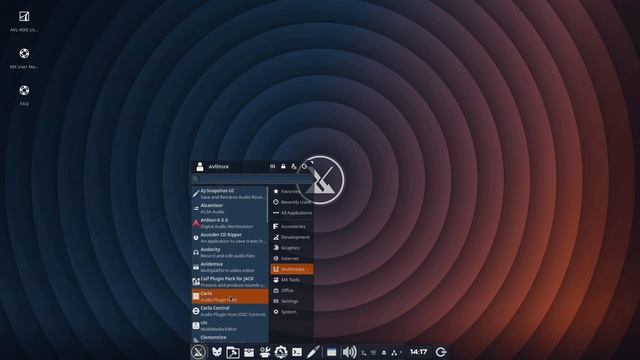Click the logout power icon in panel
The image size is (640, 360).
click(441, 352)
